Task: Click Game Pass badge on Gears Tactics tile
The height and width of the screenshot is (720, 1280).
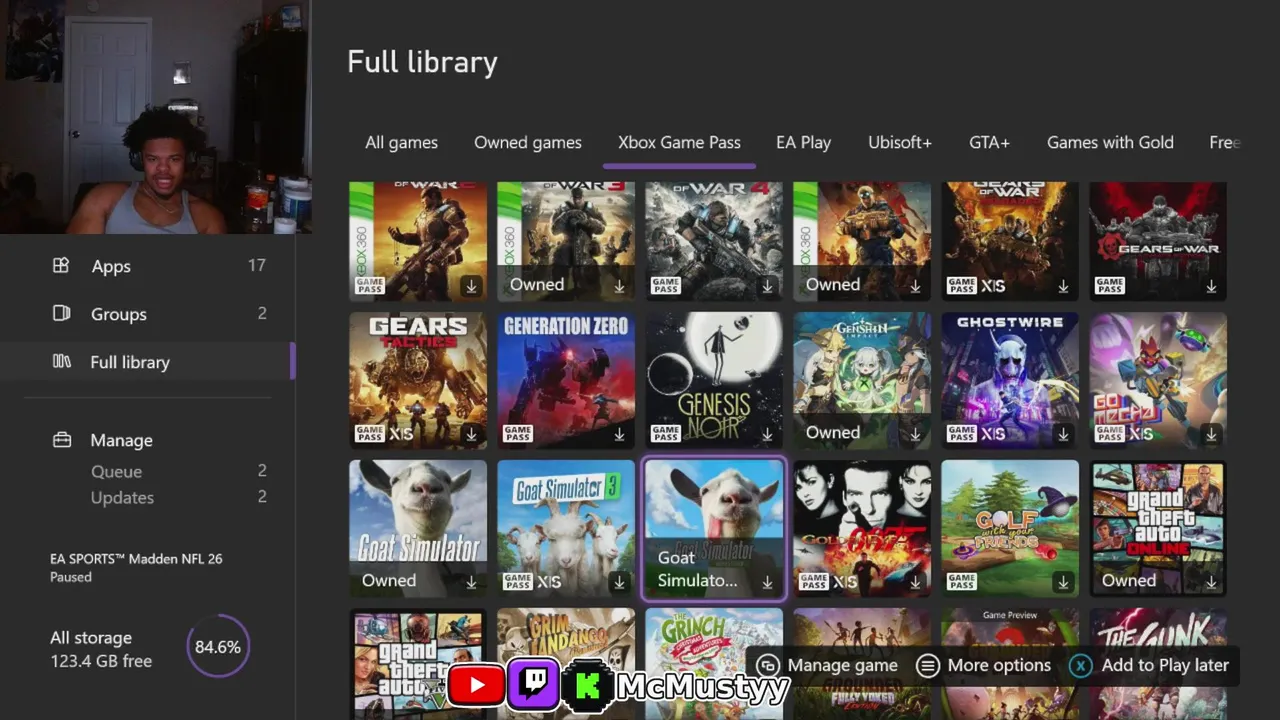Action: [370, 434]
